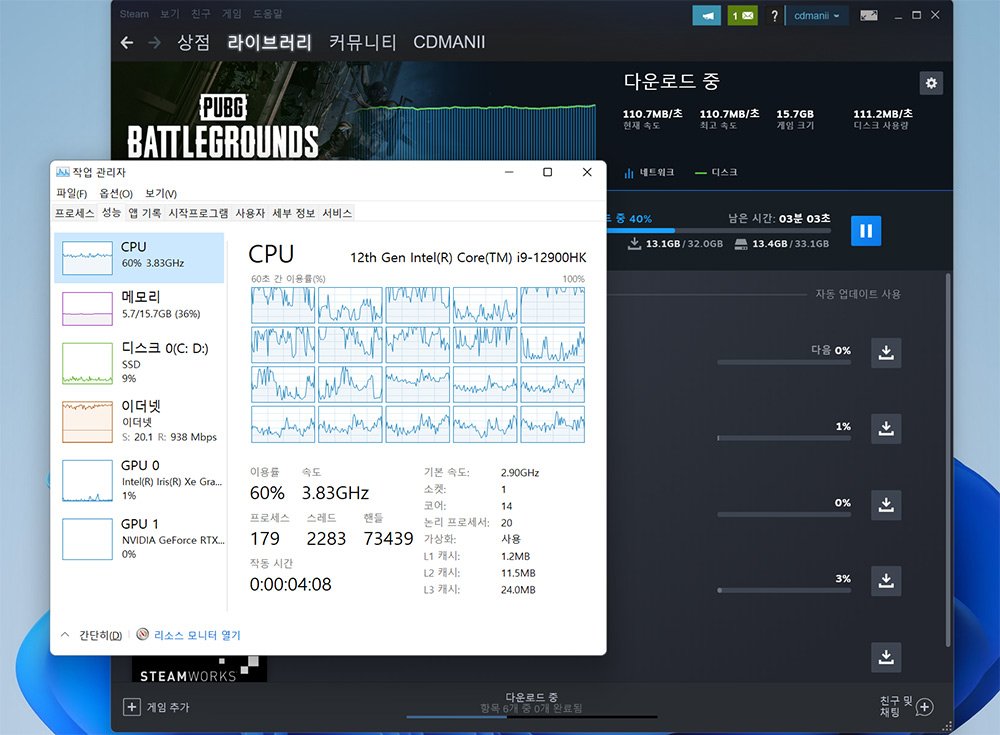
Task: Open Friends and Chat plus icon
Action: tap(925, 707)
